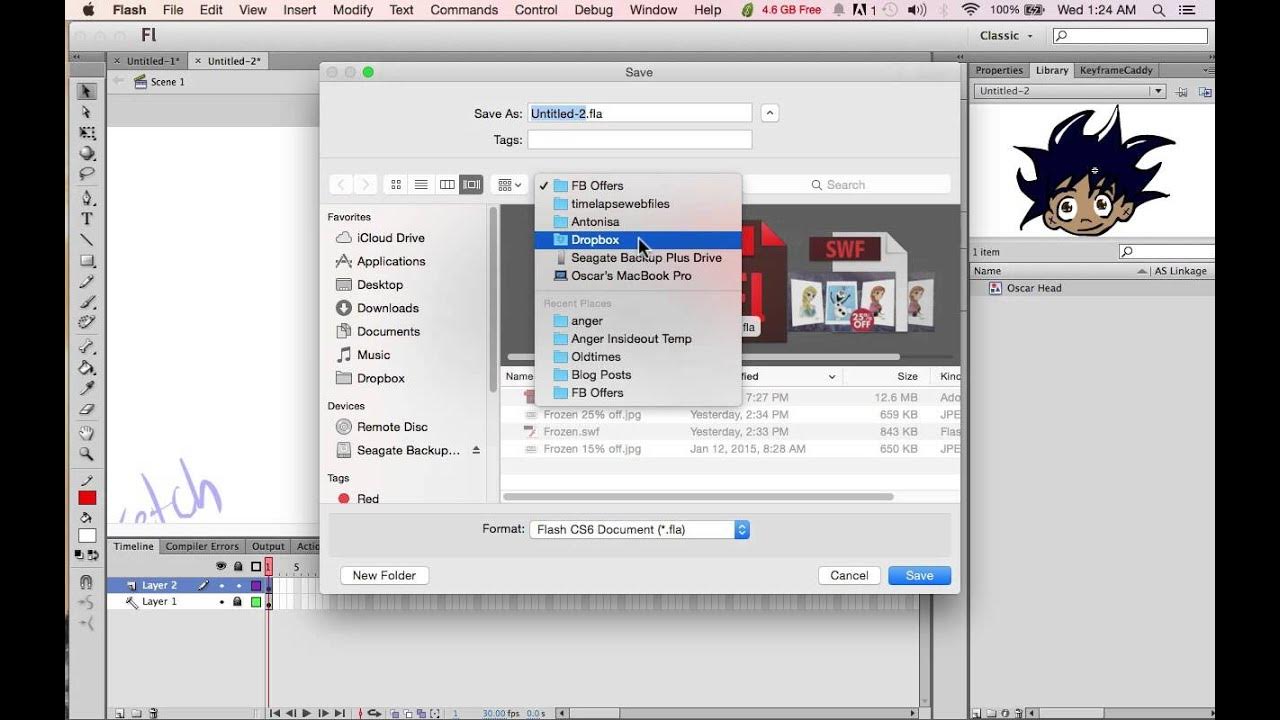Choose timelapsewebfiles in folder popup
This screenshot has height=720, width=1280.
tap(638, 204)
